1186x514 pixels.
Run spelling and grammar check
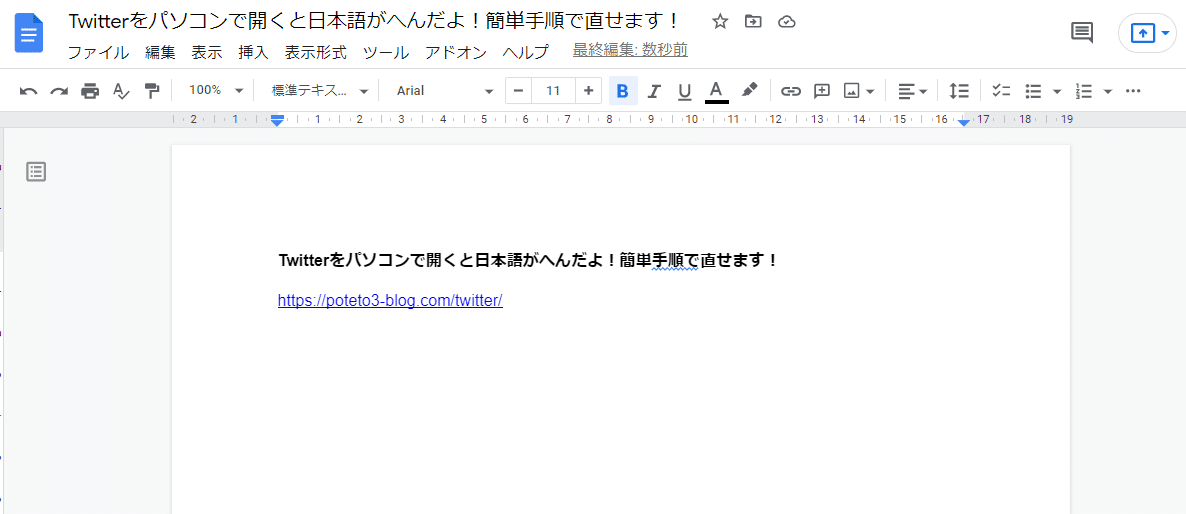(121, 91)
